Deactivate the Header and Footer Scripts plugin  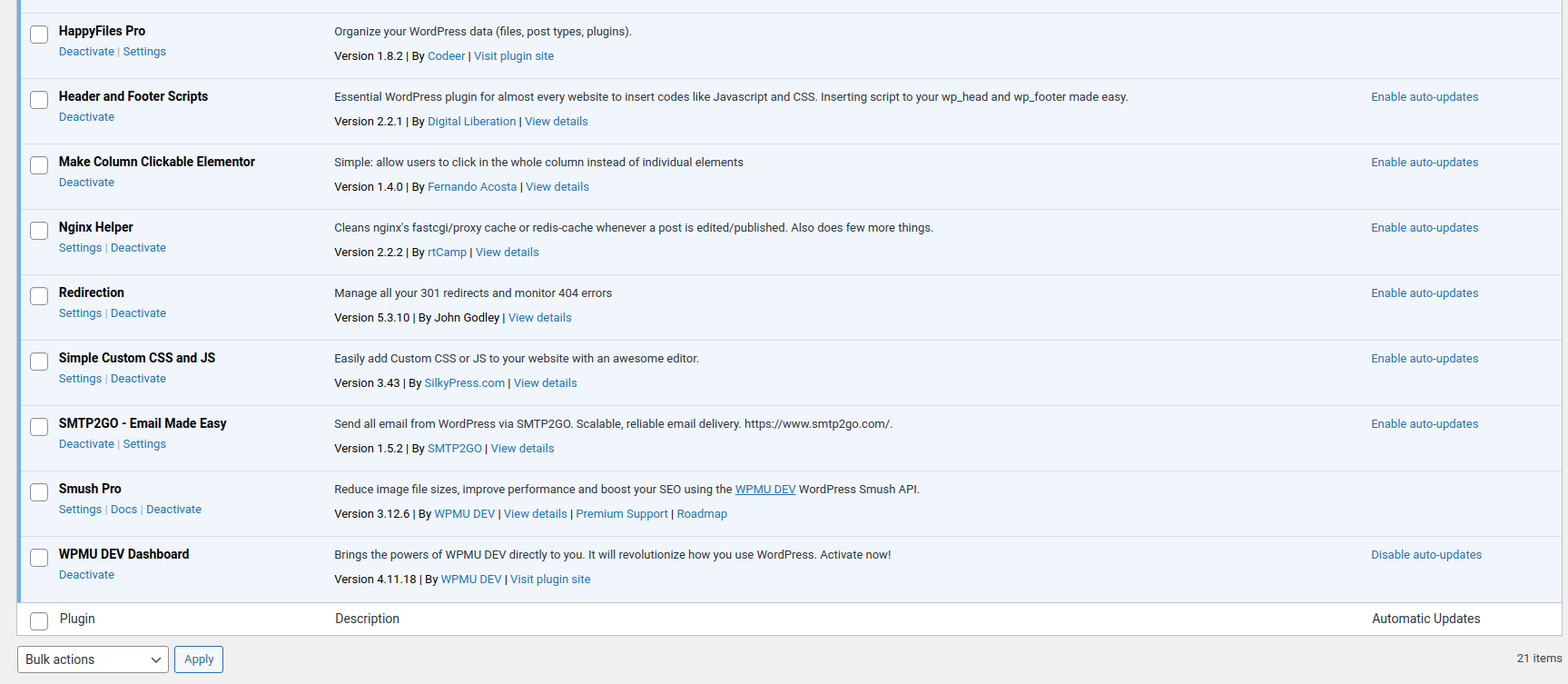click(x=86, y=117)
